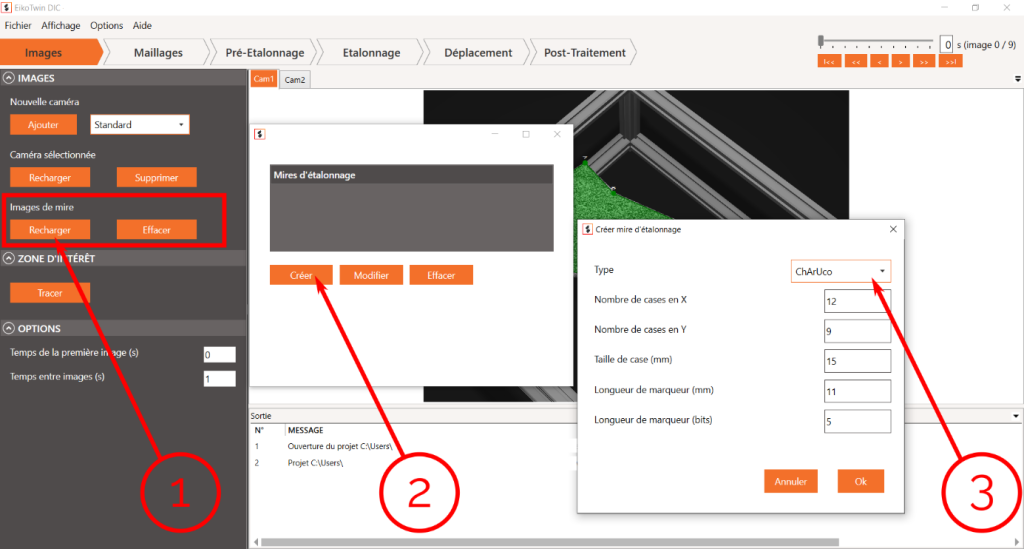Click Recharger under Images de mire
Screen dimensions: 1024x549
50,230
